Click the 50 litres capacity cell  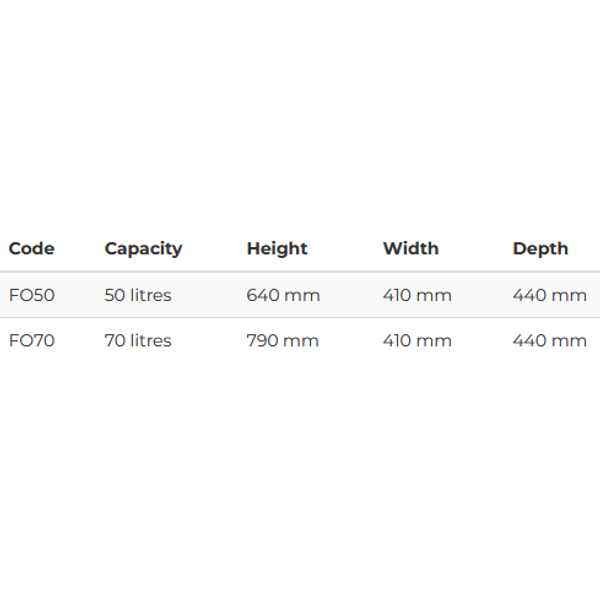(x=138, y=295)
